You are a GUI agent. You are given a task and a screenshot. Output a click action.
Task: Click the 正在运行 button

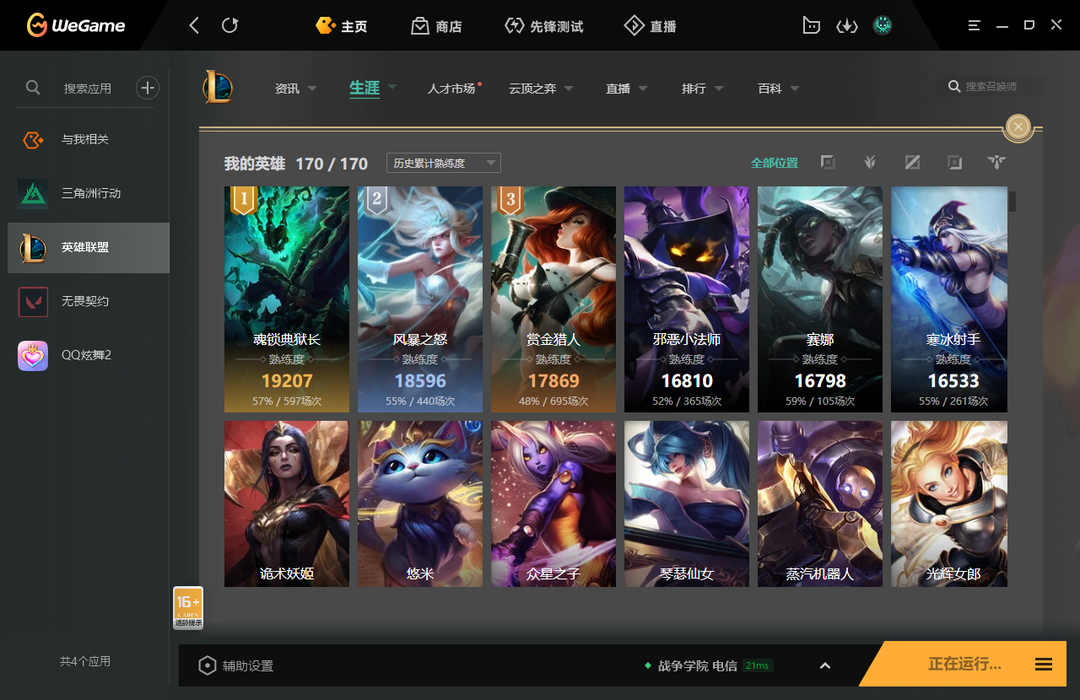964,664
